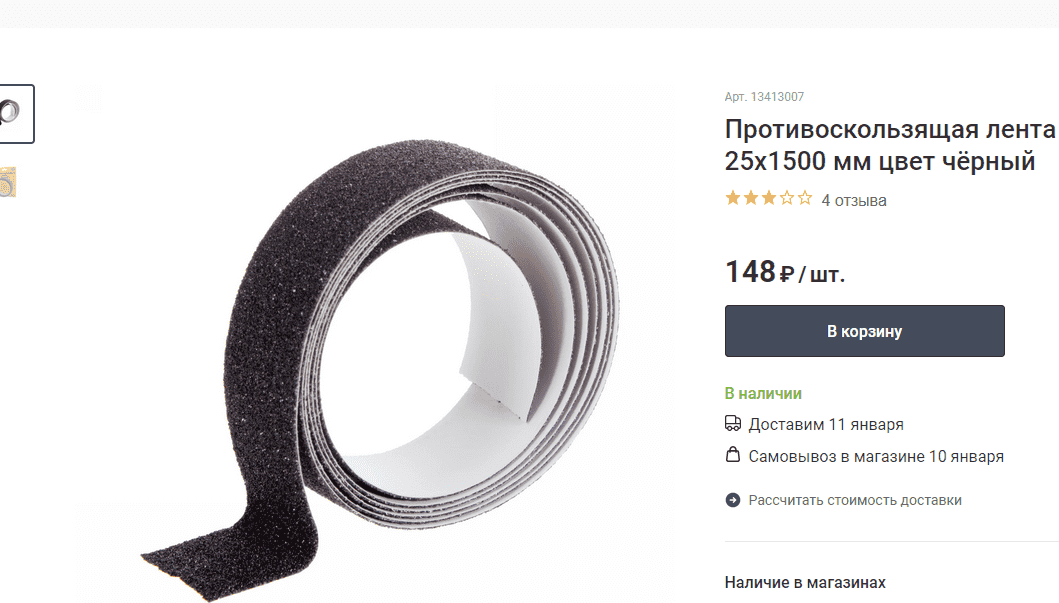Click the fifth empty rating star
The width and height of the screenshot is (1059, 603).
pyautogui.click(x=804, y=199)
